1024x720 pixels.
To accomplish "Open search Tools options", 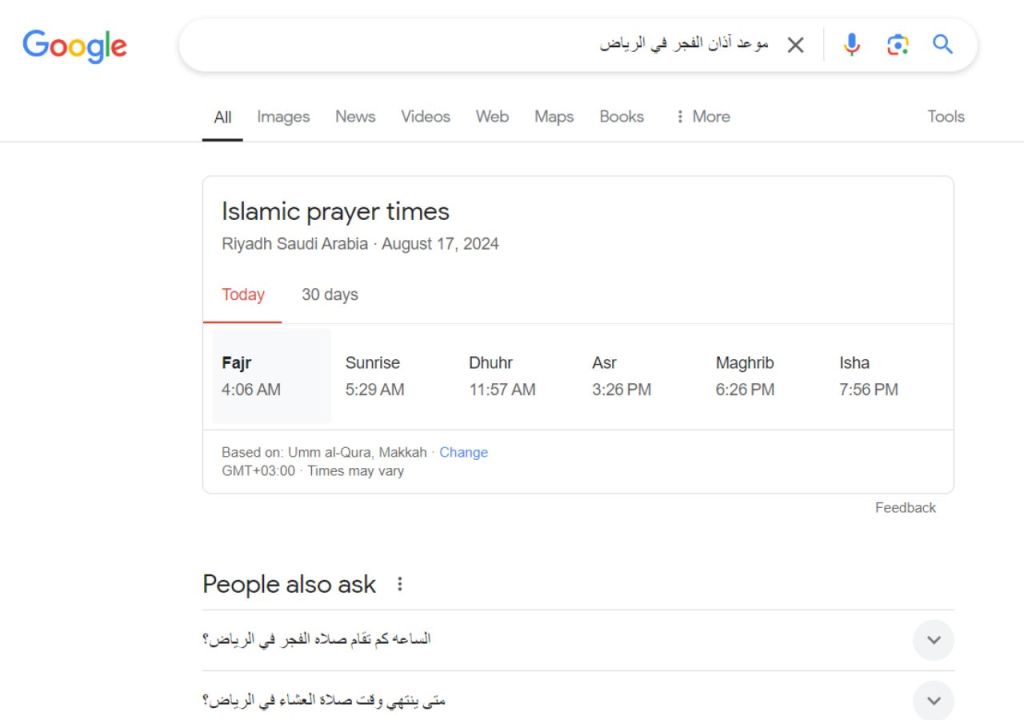I will coord(946,116).
